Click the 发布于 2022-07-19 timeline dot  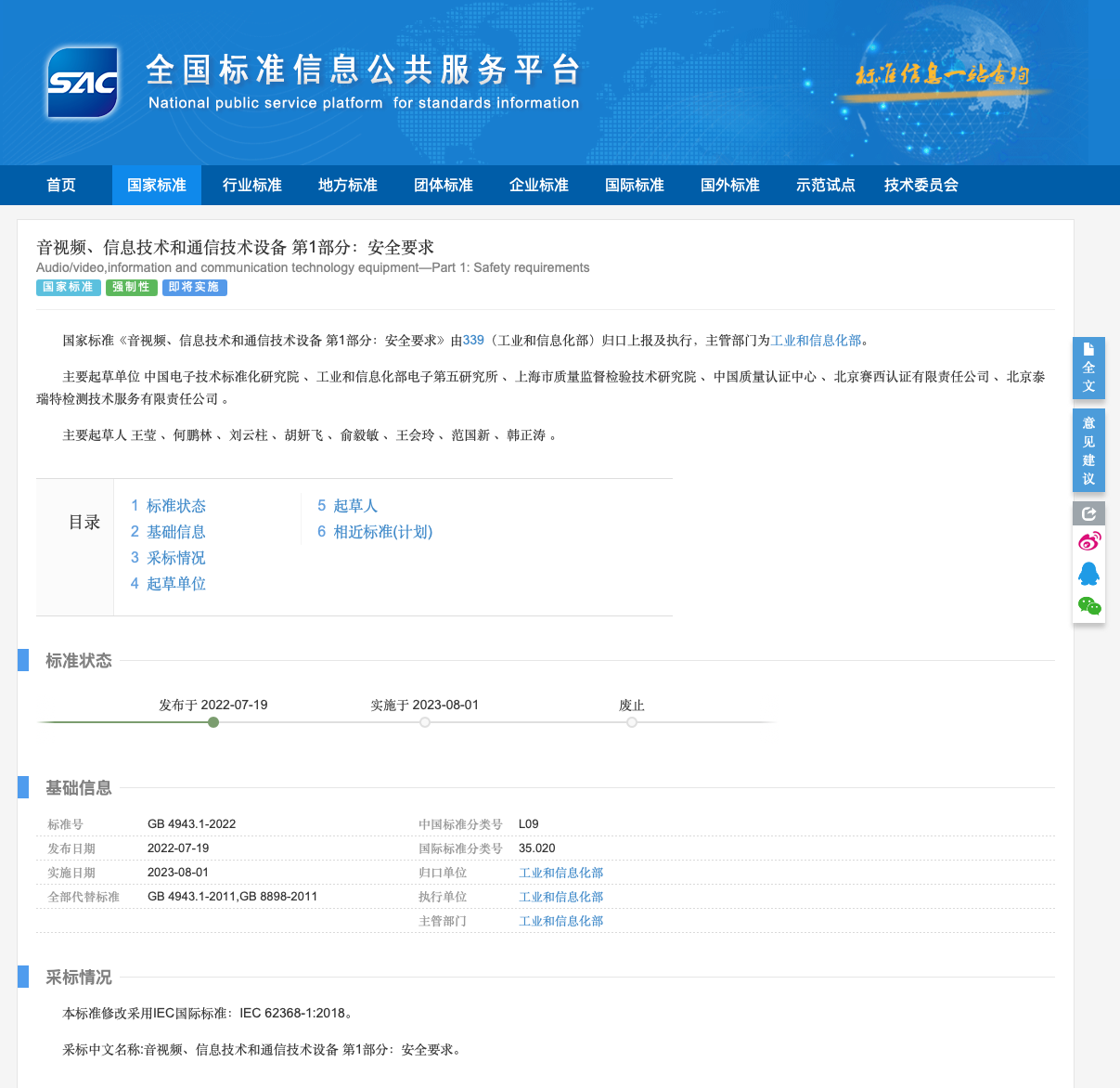pos(213,722)
